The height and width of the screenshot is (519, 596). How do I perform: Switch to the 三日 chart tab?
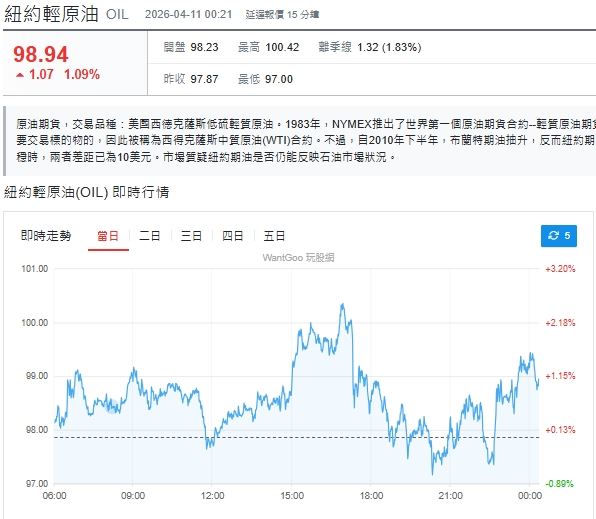[x=191, y=236]
